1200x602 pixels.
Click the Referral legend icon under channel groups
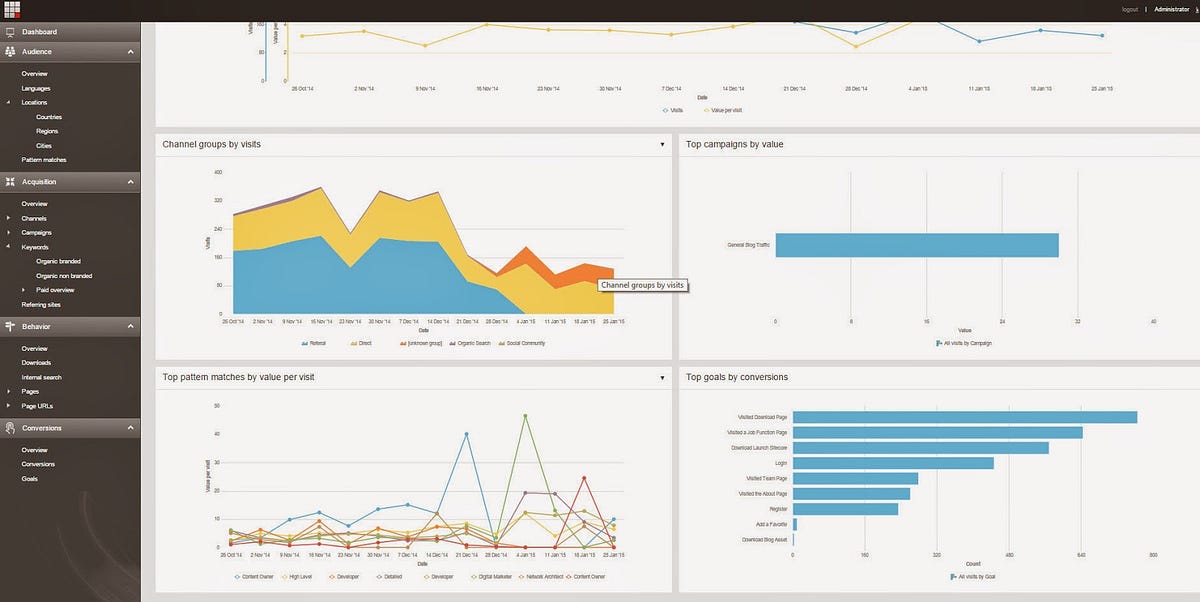pyautogui.click(x=303, y=343)
